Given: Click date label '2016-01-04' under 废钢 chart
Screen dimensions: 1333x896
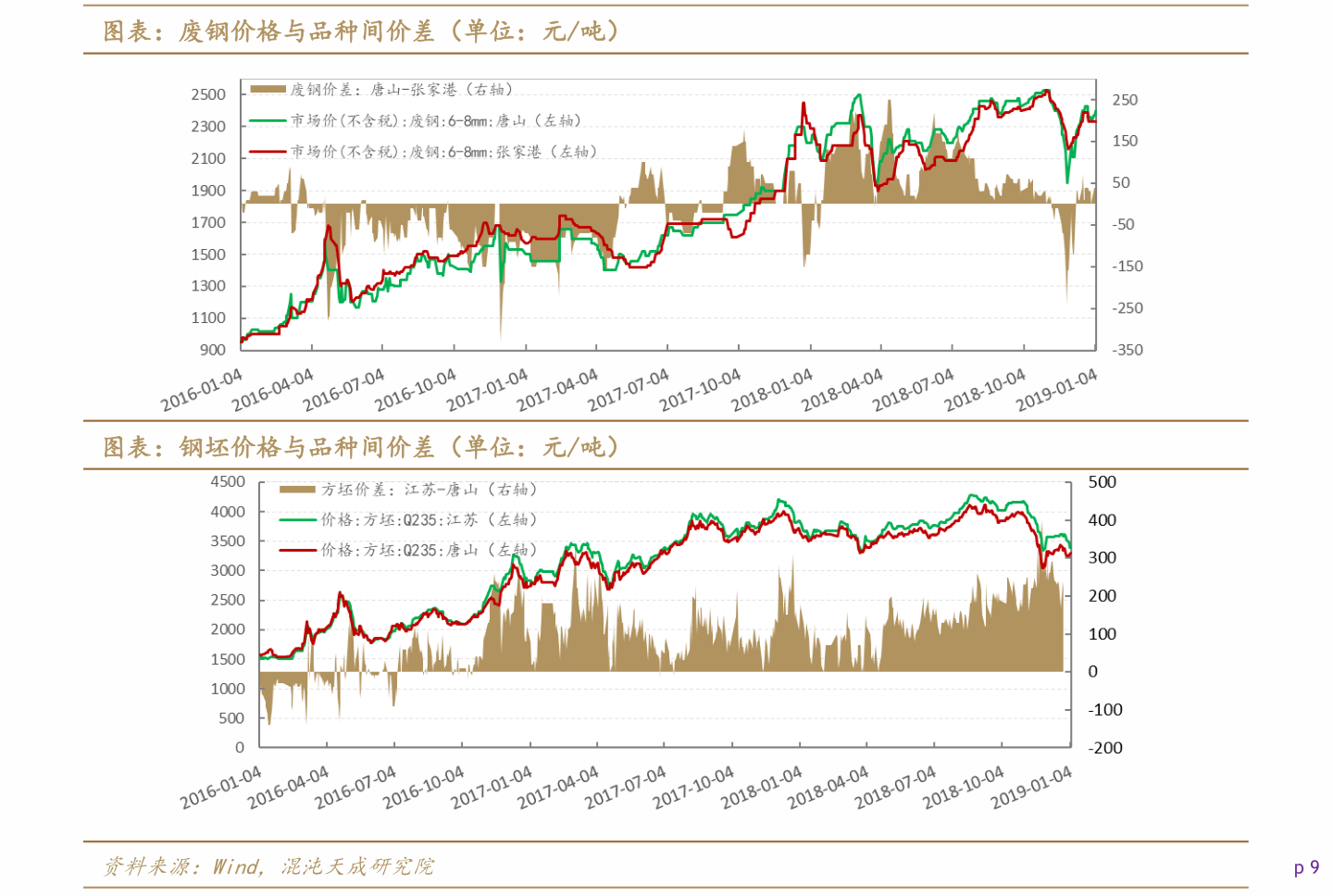Looking at the screenshot, I should (x=202, y=390).
